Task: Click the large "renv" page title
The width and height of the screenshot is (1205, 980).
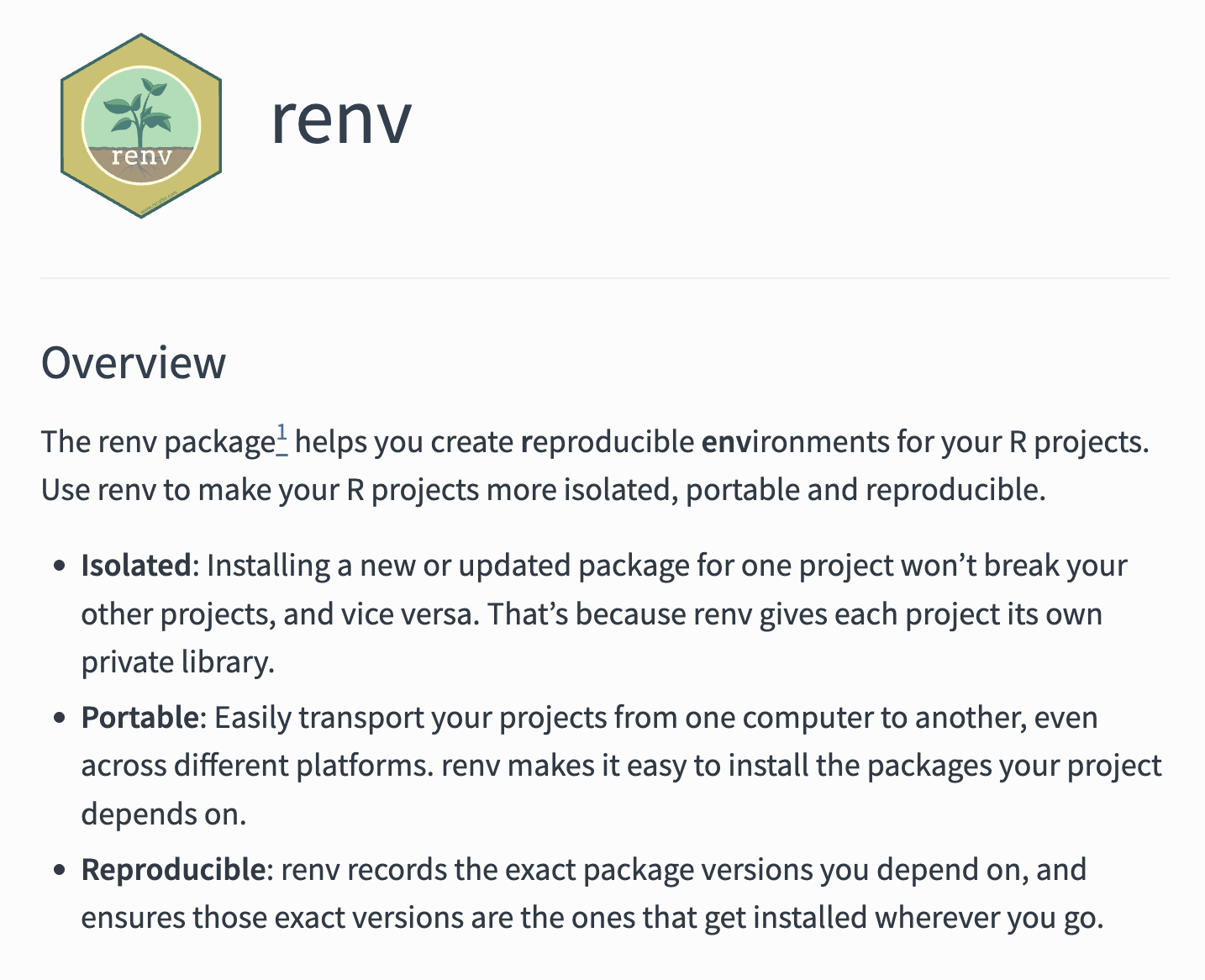Action: (x=341, y=119)
